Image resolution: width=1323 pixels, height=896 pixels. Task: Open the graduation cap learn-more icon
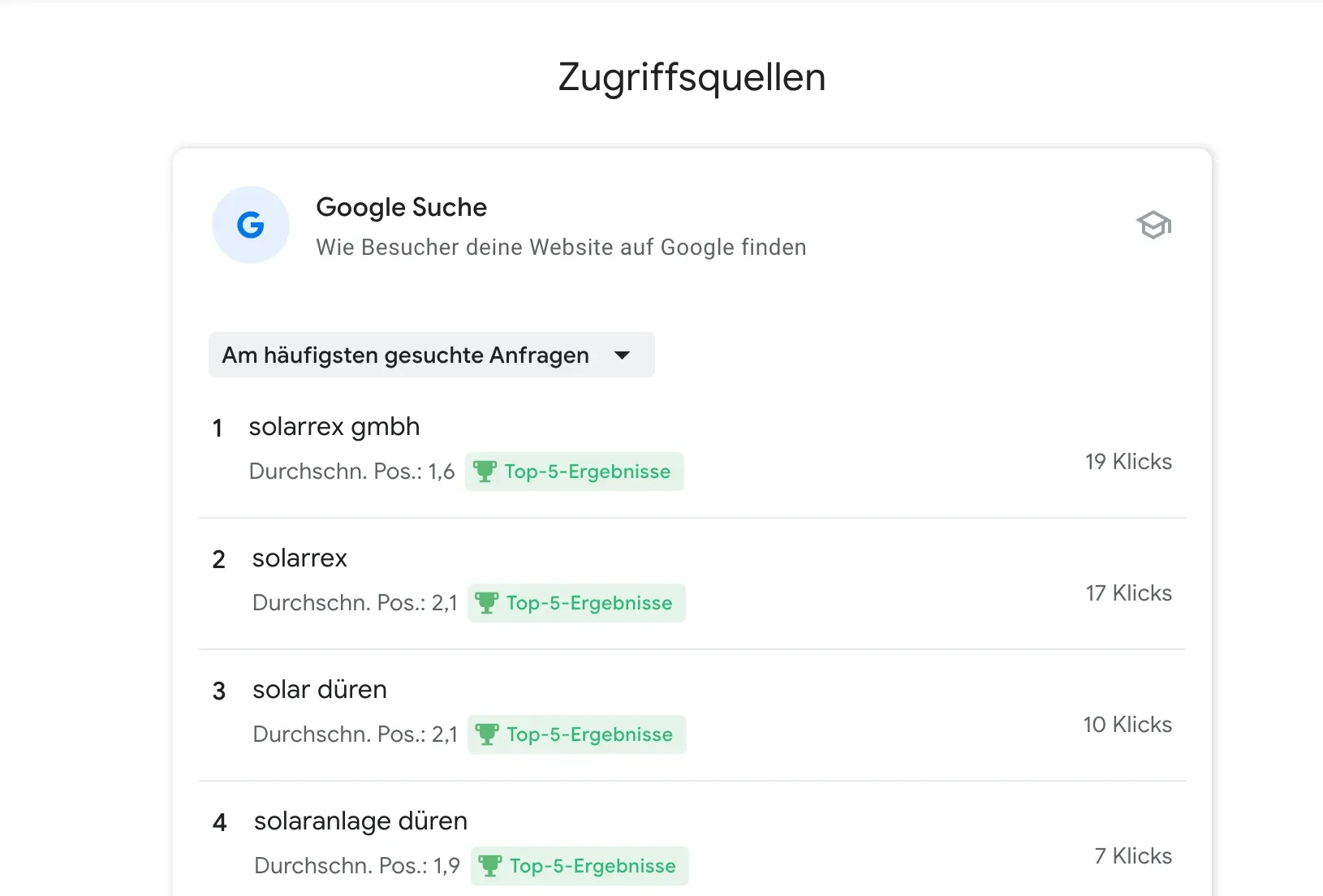tap(1153, 225)
